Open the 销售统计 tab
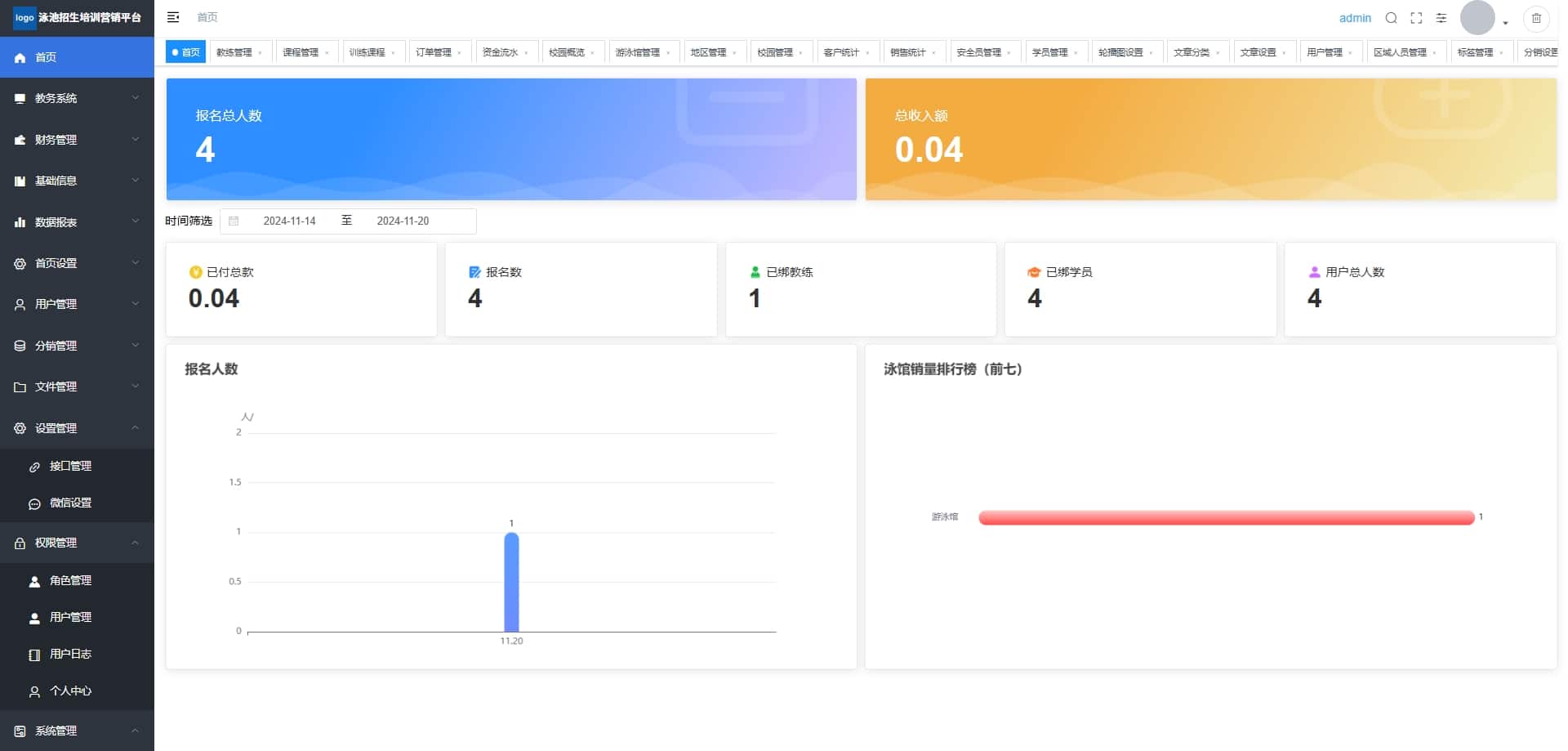Screen dimensions: 1568x751 914,52
